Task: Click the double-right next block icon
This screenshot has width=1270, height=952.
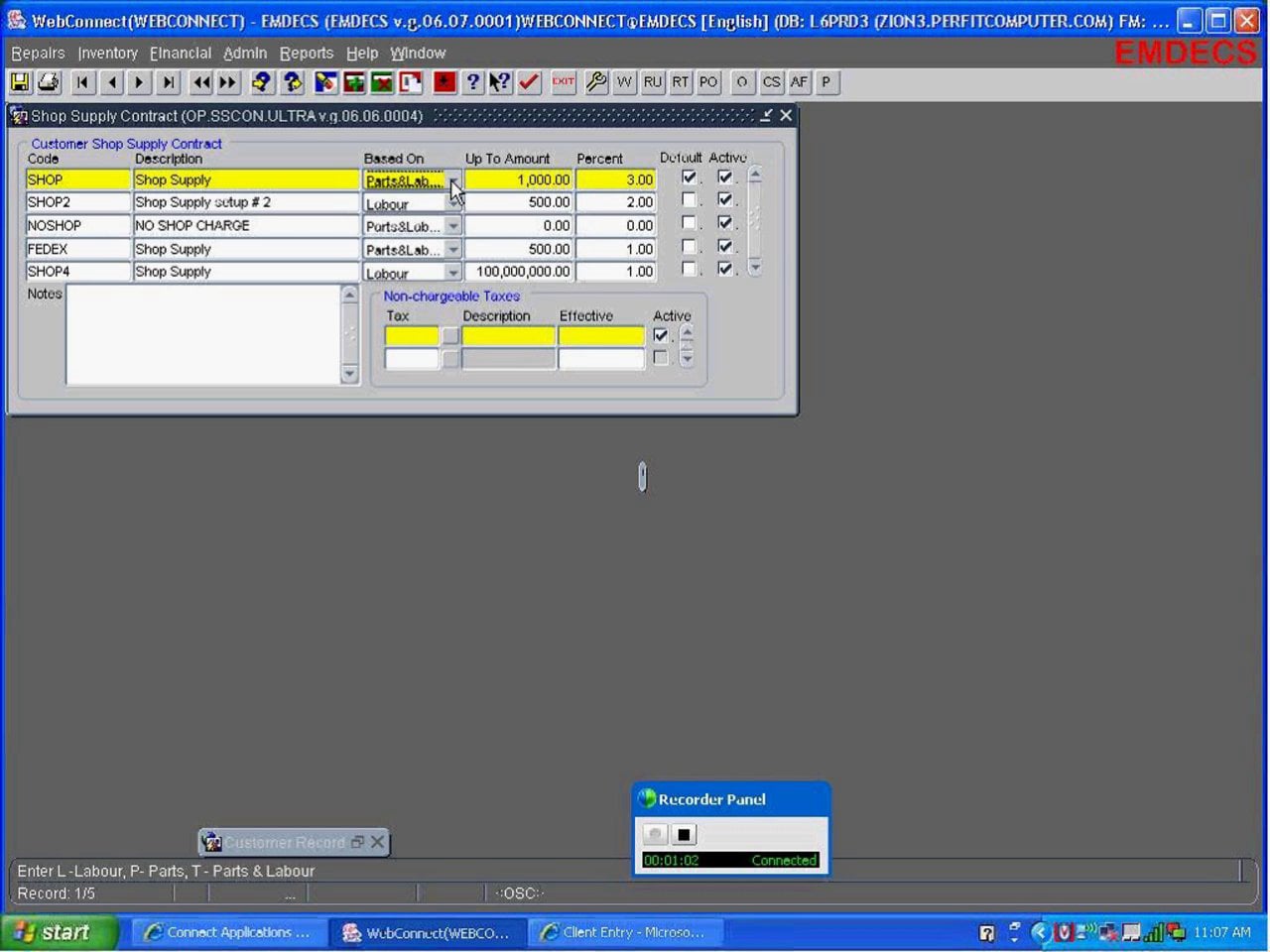Action: (x=228, y=82)
